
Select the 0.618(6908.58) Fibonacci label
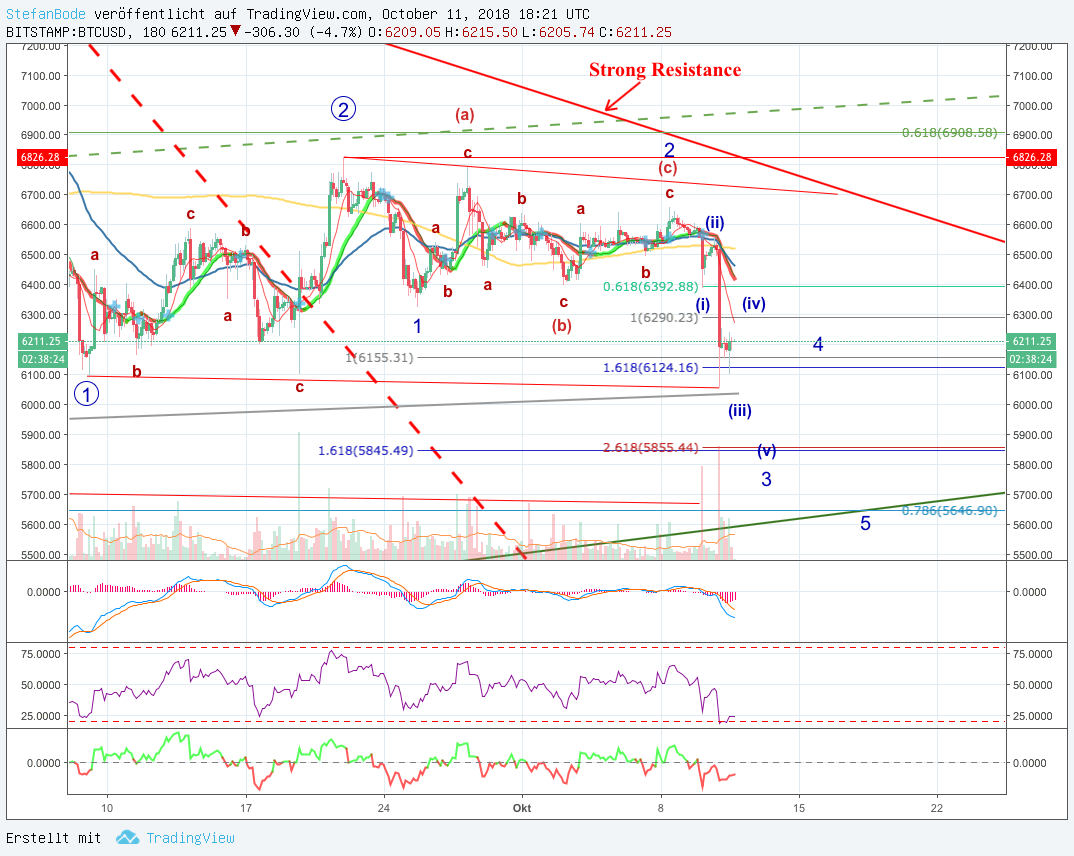949,133
